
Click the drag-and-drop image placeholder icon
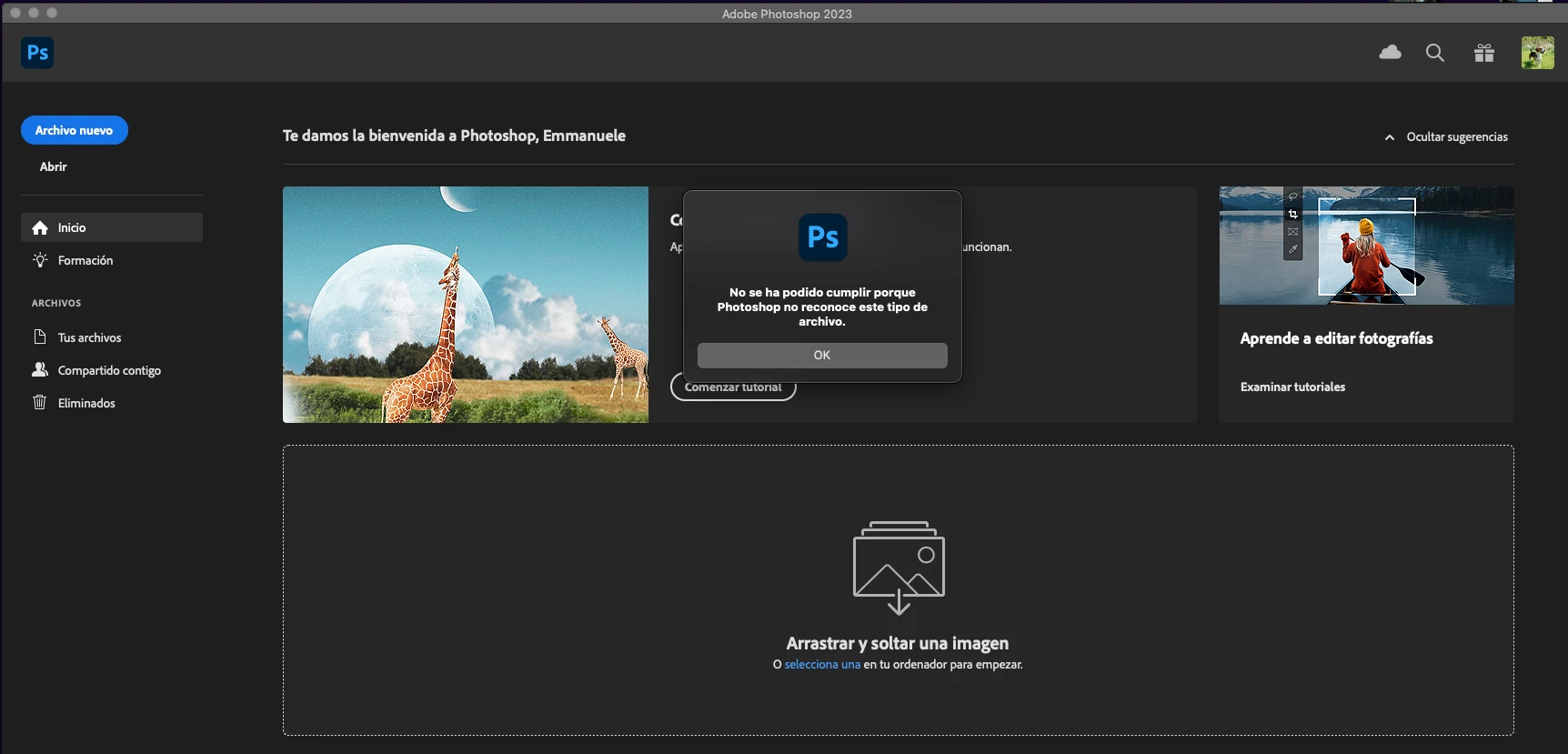click(899, 568)
